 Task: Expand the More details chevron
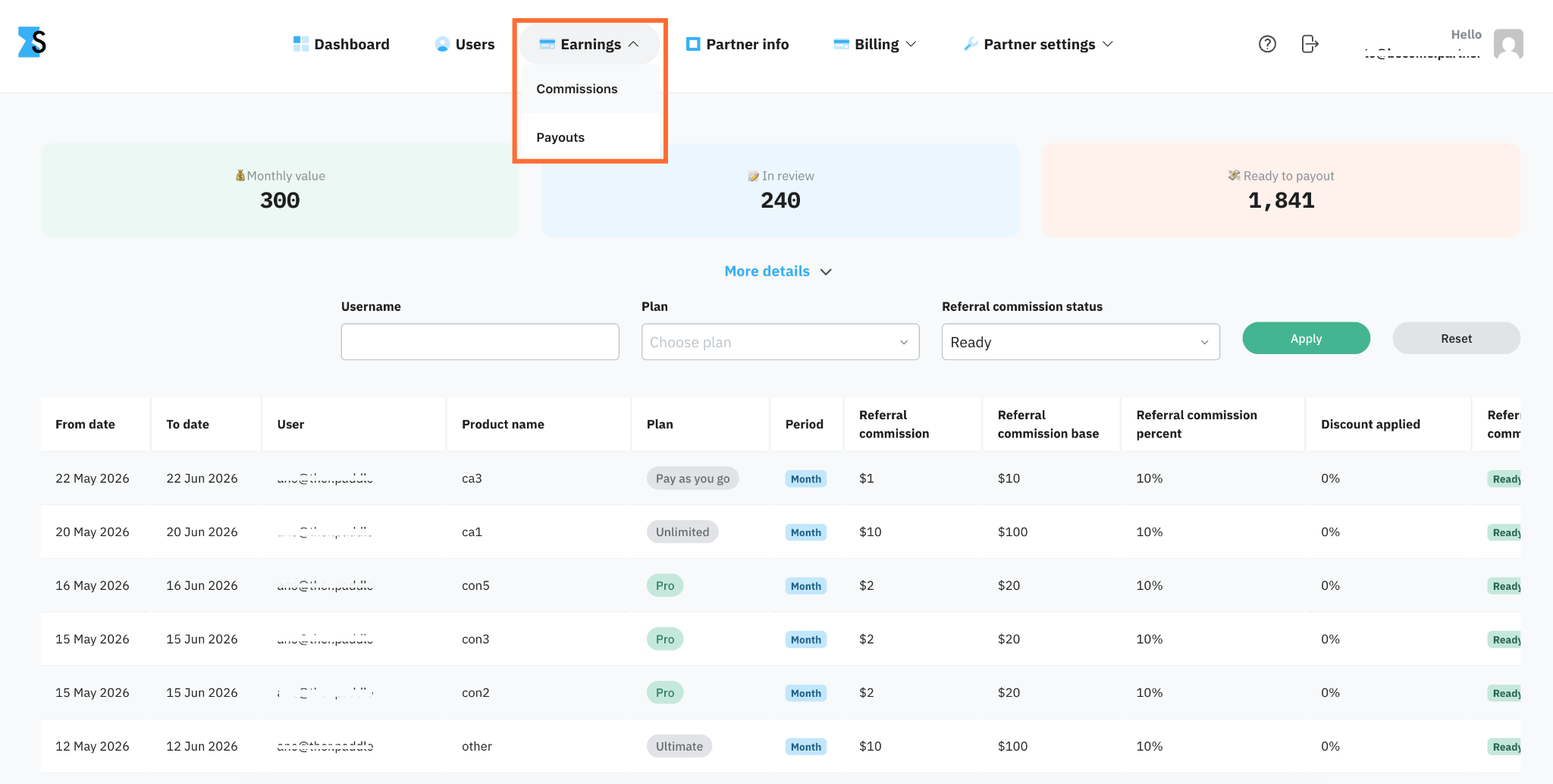[827, 271]
